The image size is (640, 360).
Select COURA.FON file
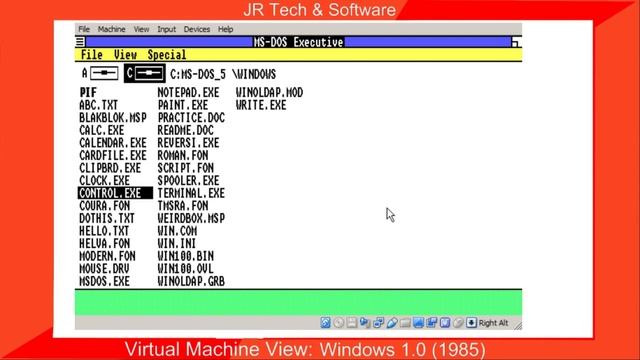pos(104,206)
